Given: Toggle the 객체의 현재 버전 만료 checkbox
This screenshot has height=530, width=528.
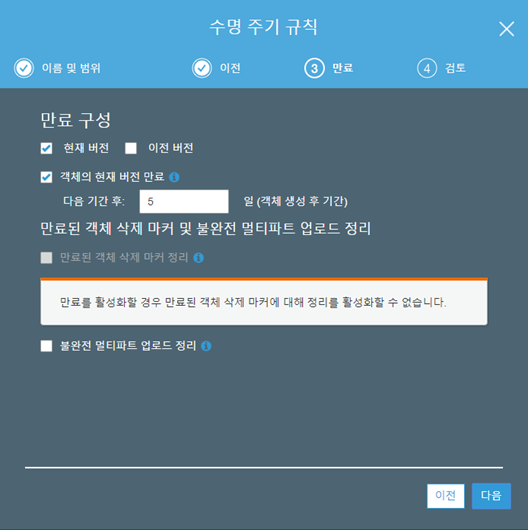Looking at the screenshot, I should coord(46,177).
